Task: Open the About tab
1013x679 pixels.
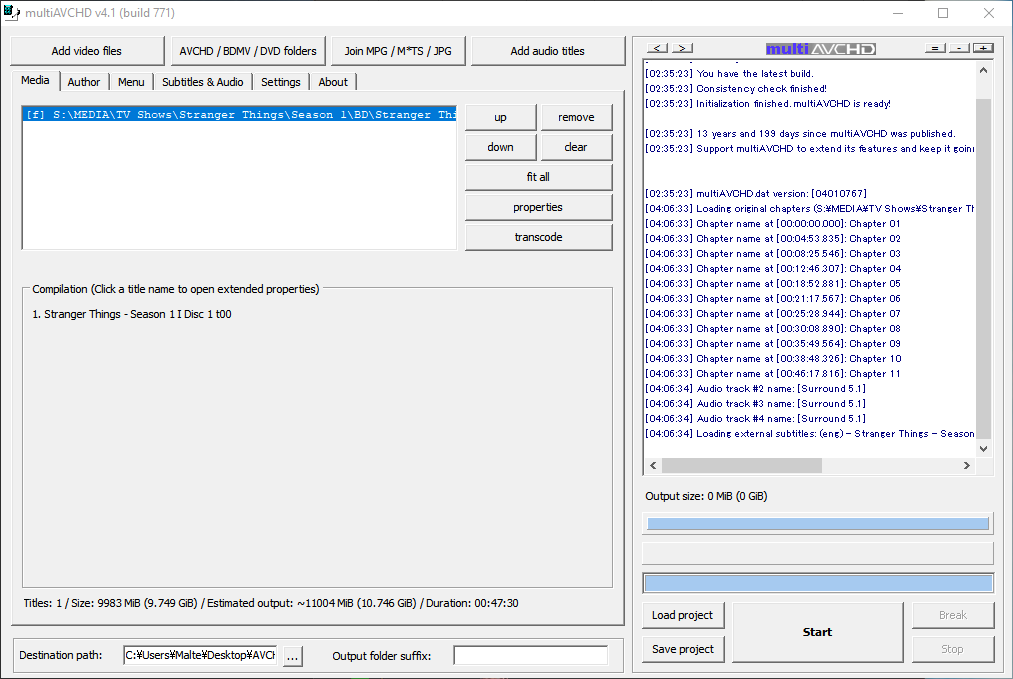Action: click(x=333, y=82)
